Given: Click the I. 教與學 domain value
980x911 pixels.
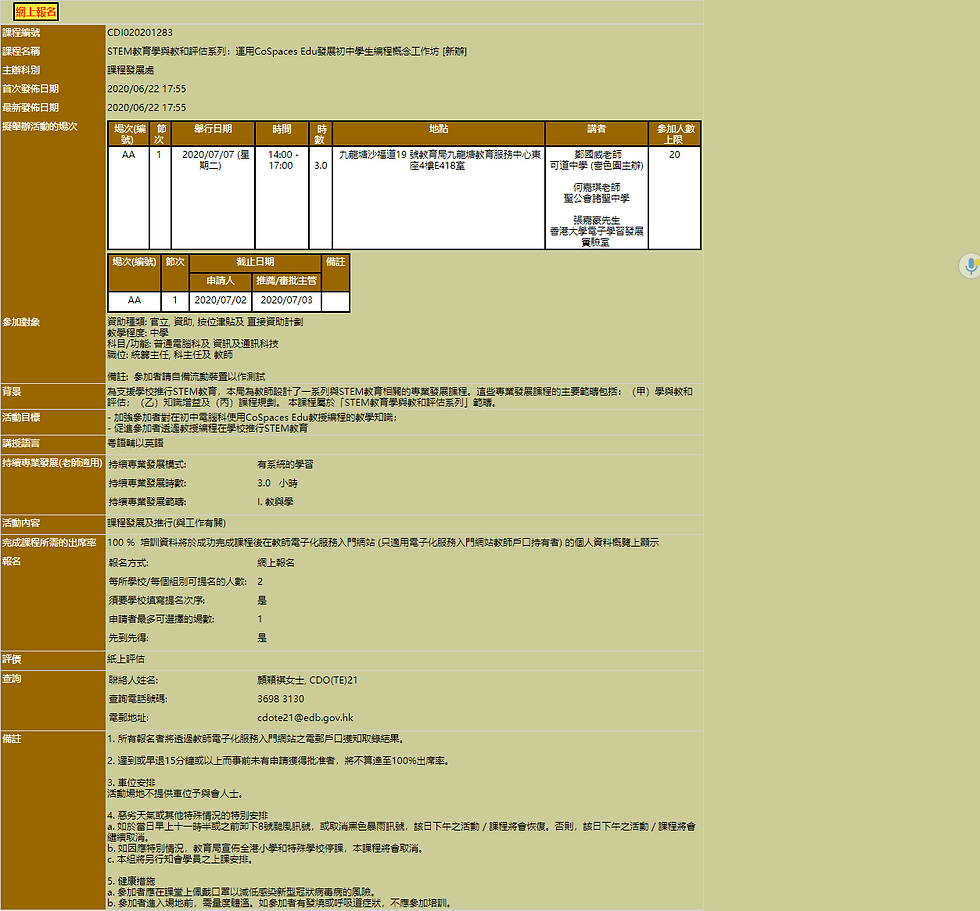Looking at the screenshot, I should [x=276, y=502].
